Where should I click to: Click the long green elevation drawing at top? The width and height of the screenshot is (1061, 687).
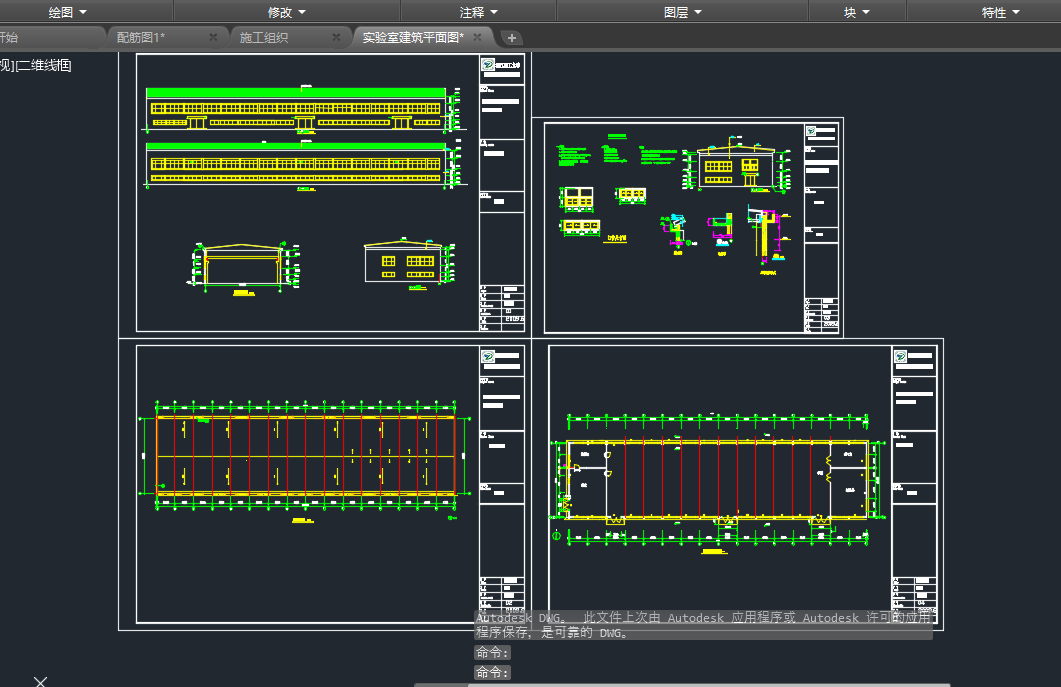click(x=296, y=108)
